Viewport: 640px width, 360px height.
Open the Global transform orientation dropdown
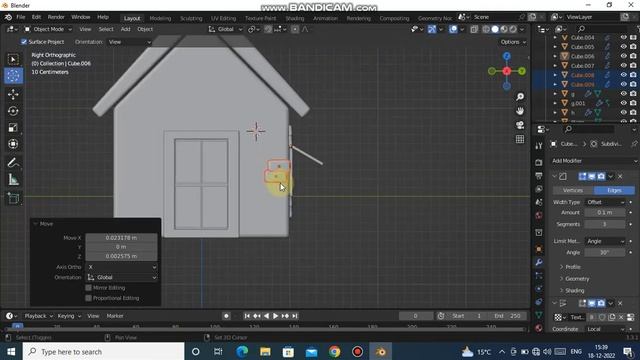pos(225,29)
